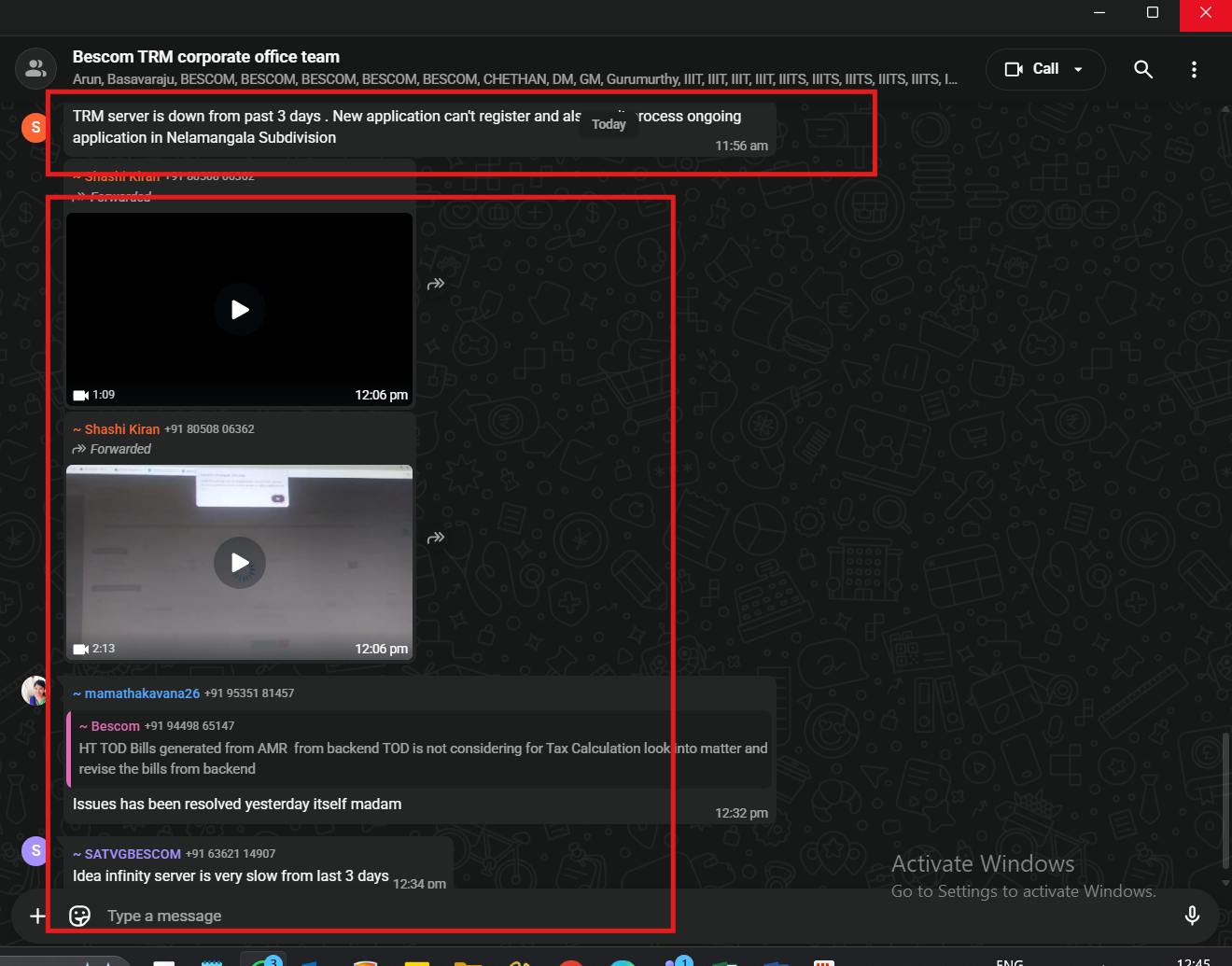1232x966 pixels.
Task: Record a voice message with microphone
Action: point(1192,916)
